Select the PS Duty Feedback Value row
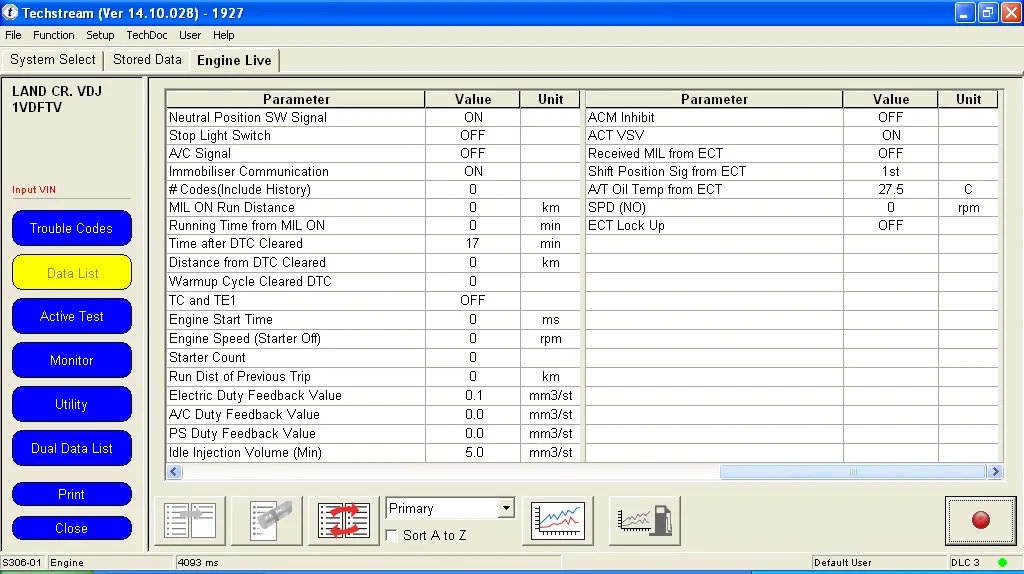 click(x=374, y=434)
